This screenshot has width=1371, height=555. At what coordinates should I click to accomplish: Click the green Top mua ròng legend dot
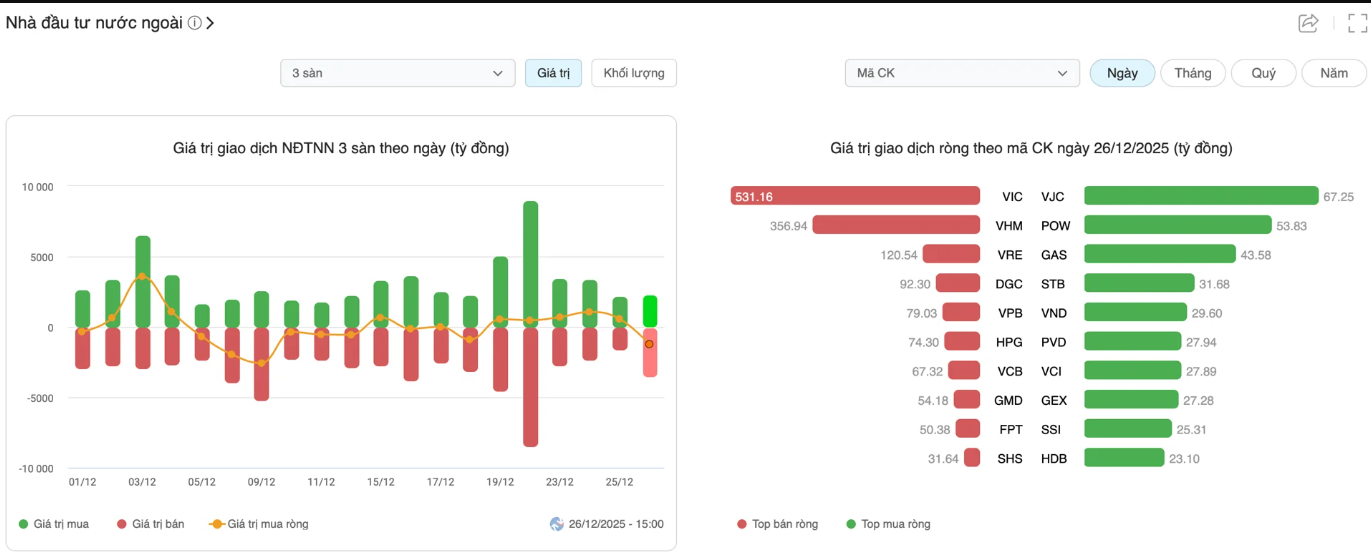click(x=851, y=524)
